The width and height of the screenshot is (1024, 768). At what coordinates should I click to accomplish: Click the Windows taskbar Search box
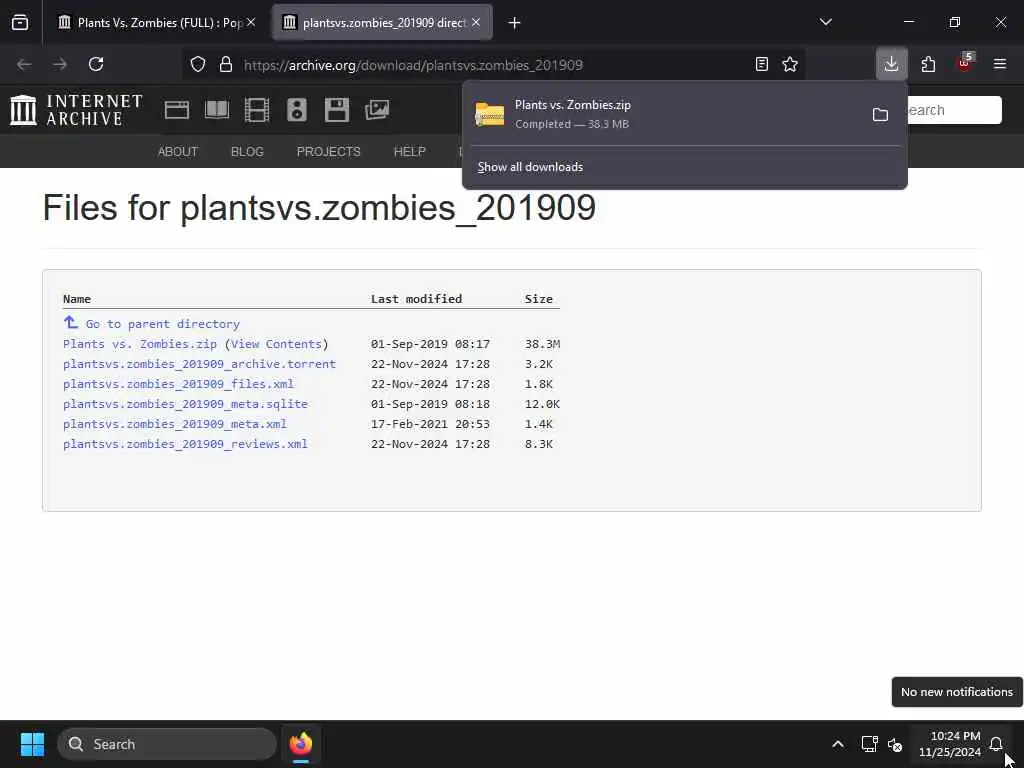tap(167, 744)
